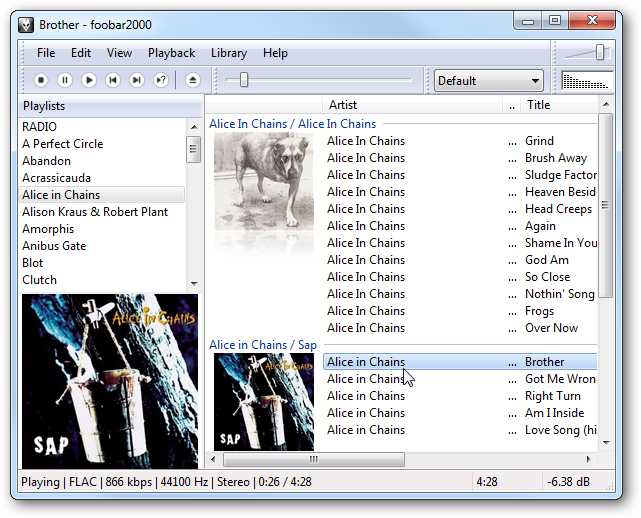Click the volume slider knob
This screenshot has height=518, width=641.
point(600,52)
